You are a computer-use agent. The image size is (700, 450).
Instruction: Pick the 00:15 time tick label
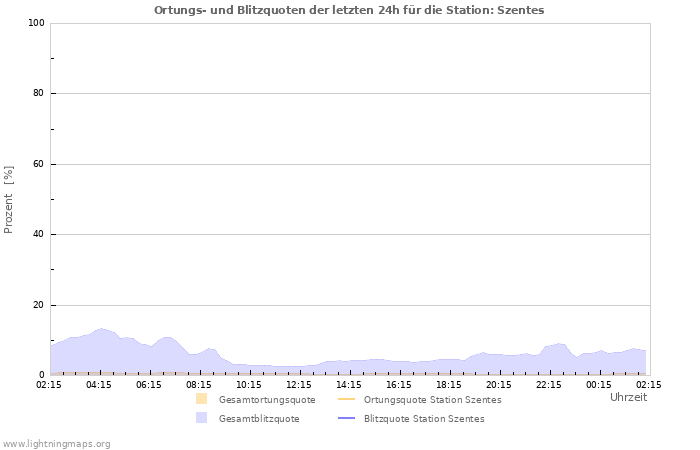pos(599,384)
